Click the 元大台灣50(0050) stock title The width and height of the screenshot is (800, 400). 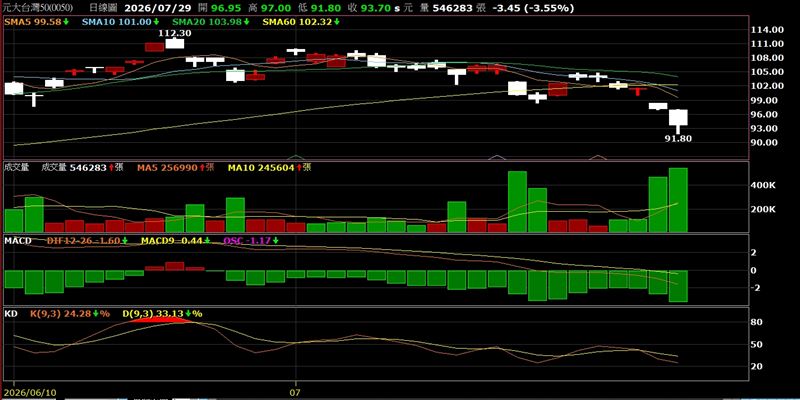pyautogui.click(x=37, y=8)
